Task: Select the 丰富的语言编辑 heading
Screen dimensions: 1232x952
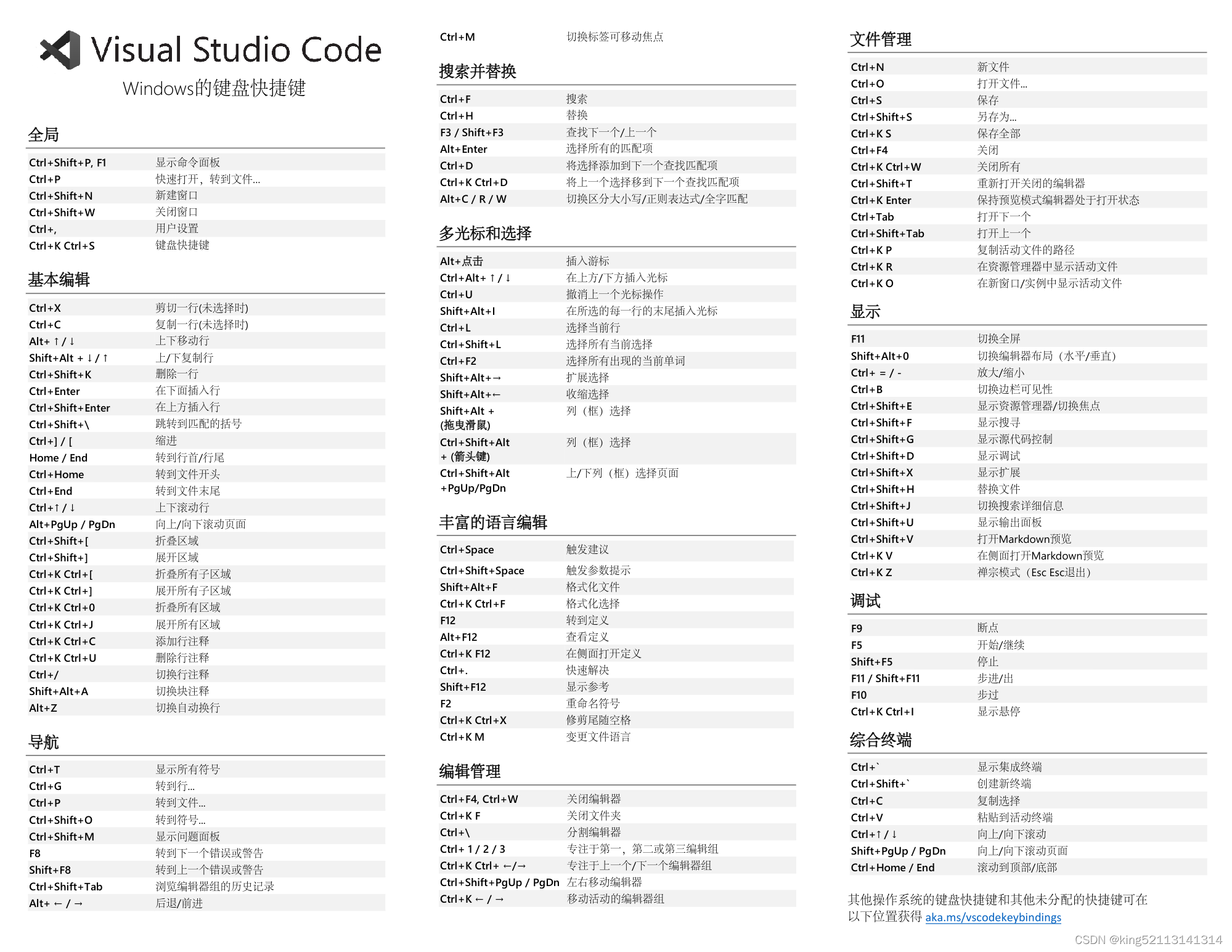Action: (x=492, y=523)
